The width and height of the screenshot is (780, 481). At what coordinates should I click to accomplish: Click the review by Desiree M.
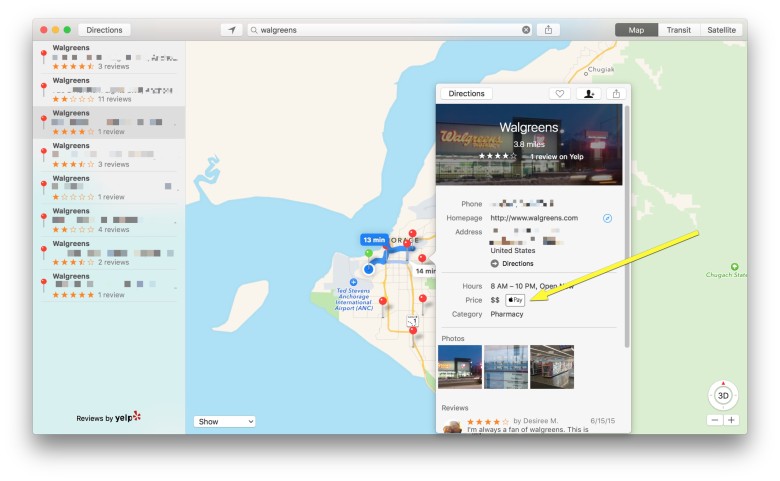[x=530, y=424]
